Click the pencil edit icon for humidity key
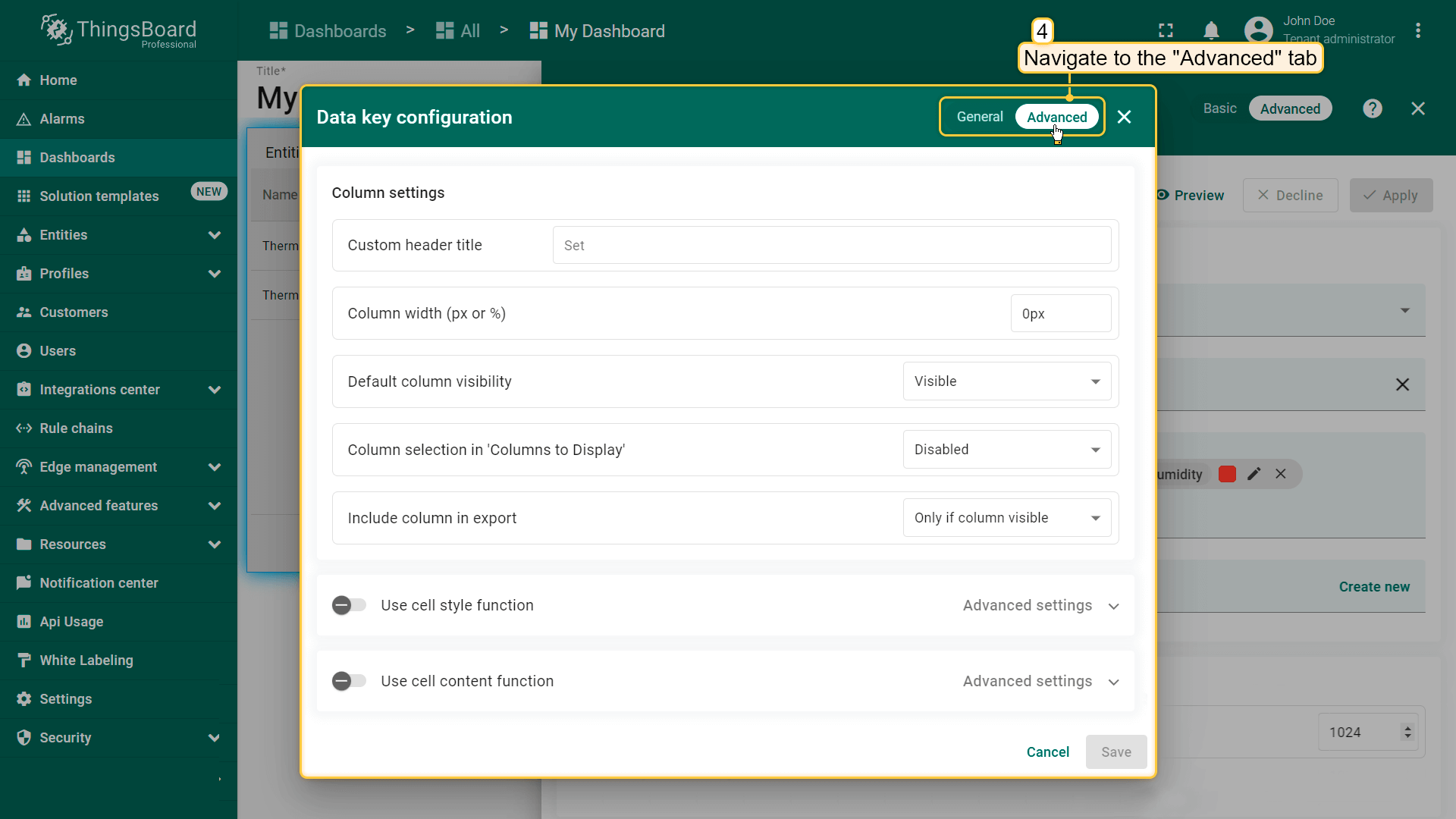This screenshot has height=819, width=1456. [x=1254, y=474]
